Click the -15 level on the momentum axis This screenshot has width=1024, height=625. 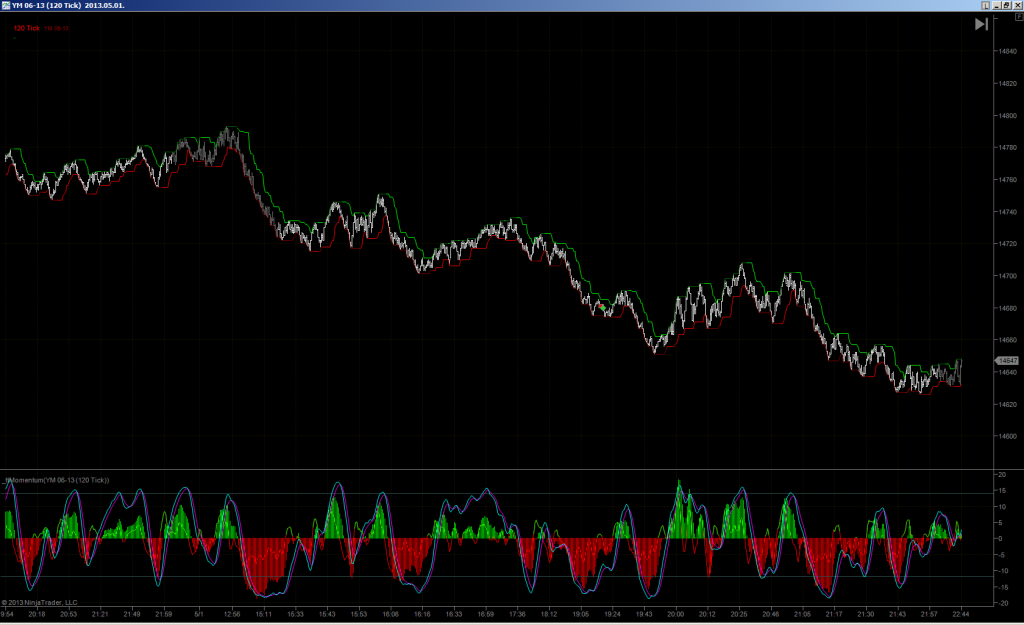[x=1001, y=587]
